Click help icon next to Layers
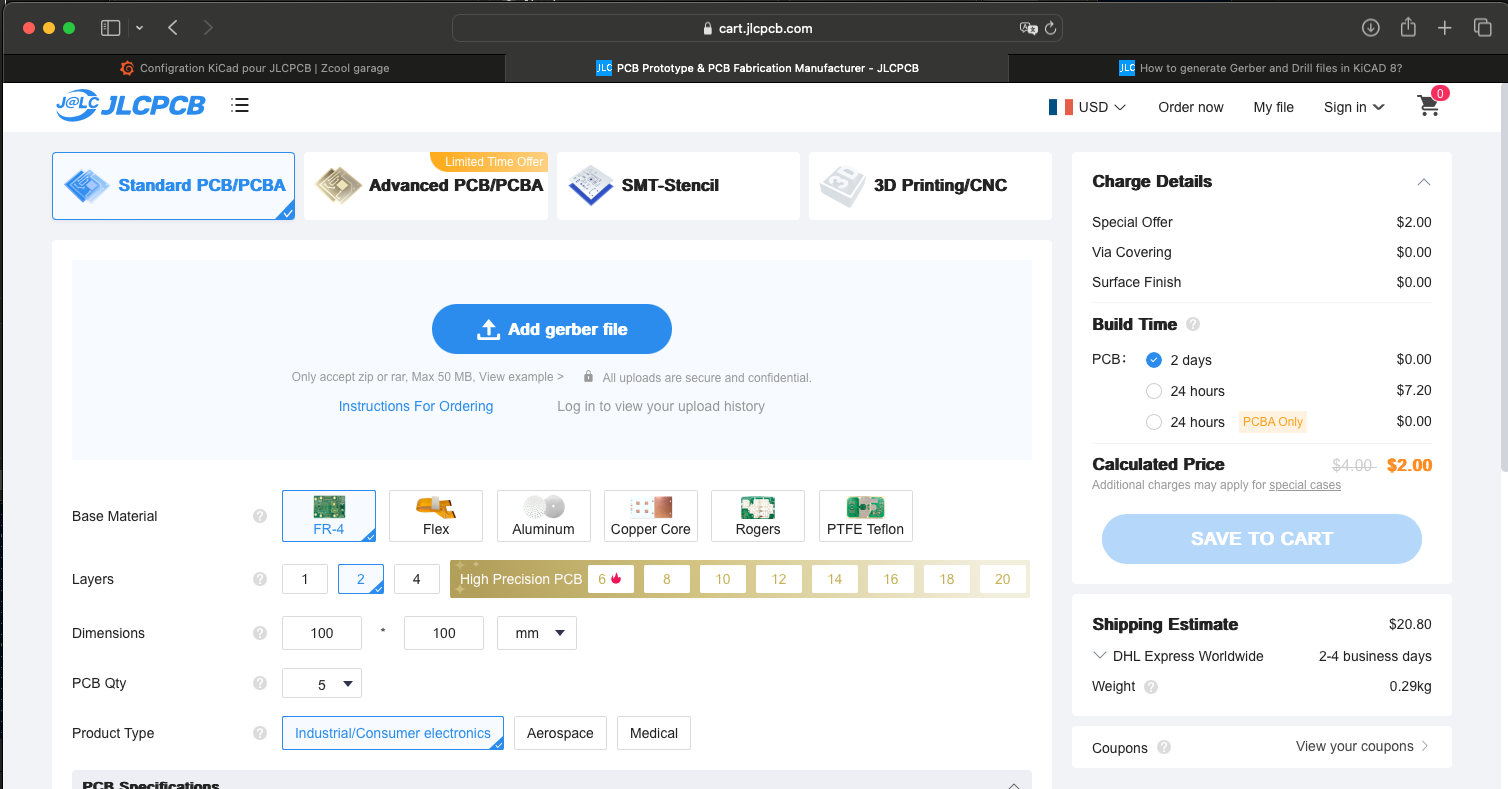 point(260,579)
